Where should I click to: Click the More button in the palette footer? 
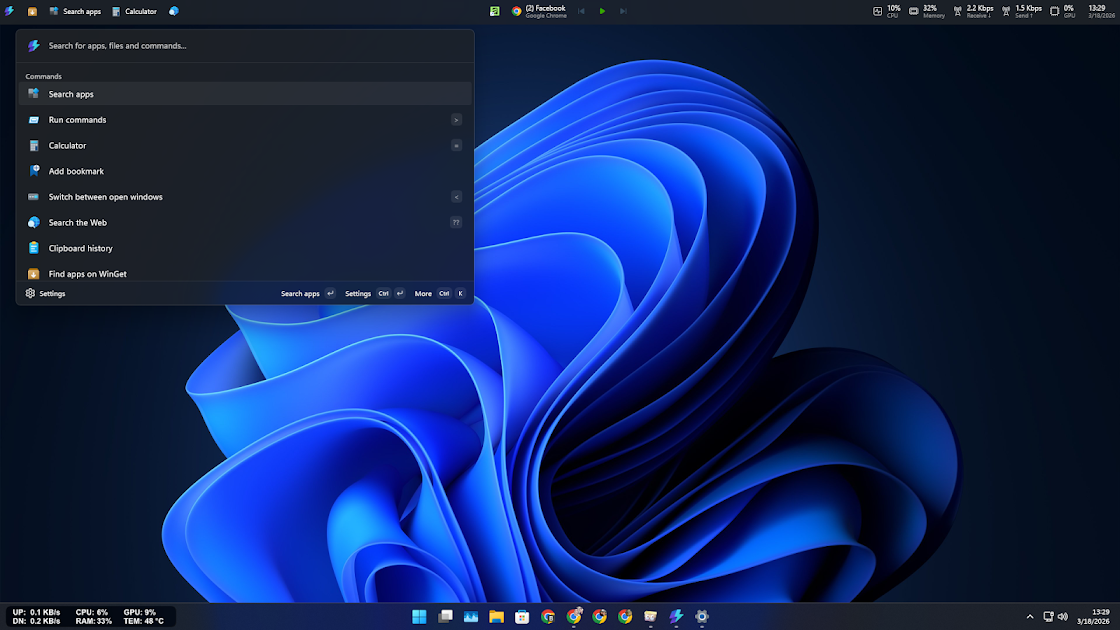pyautogui.click(x=423, y=293)
